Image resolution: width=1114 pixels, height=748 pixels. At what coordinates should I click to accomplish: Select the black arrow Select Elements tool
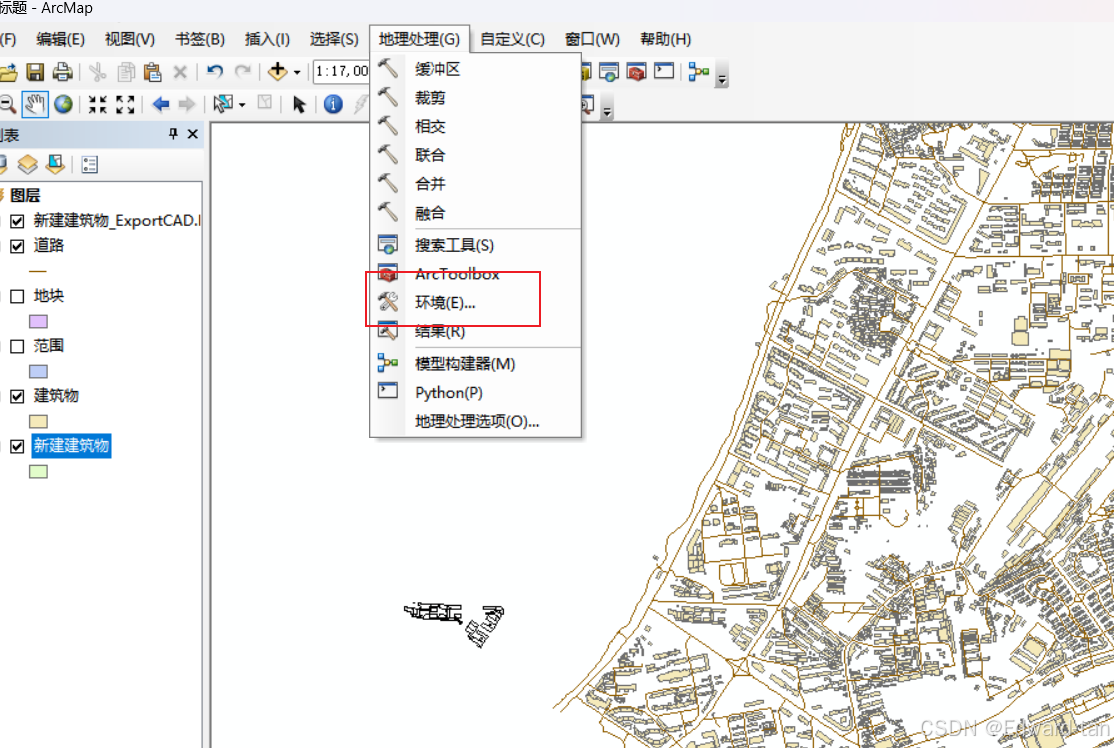299,104
